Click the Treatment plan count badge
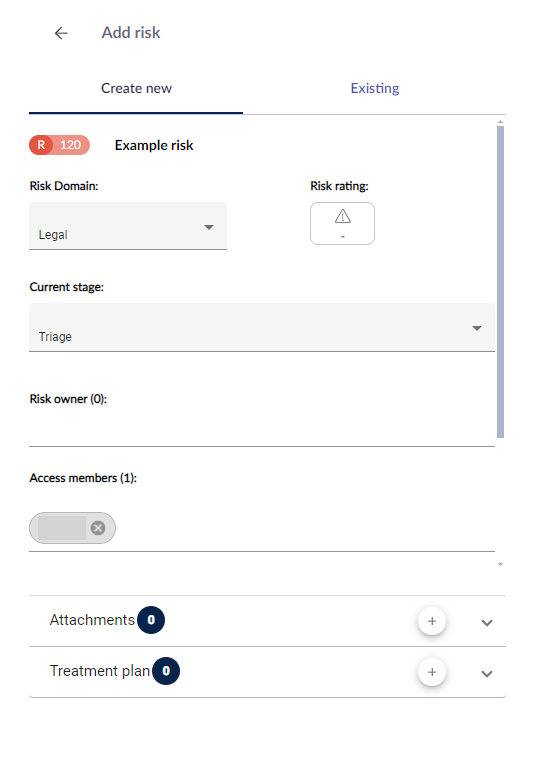The height and width of the screenshot is (765, 535). click(x=166, y=671)
